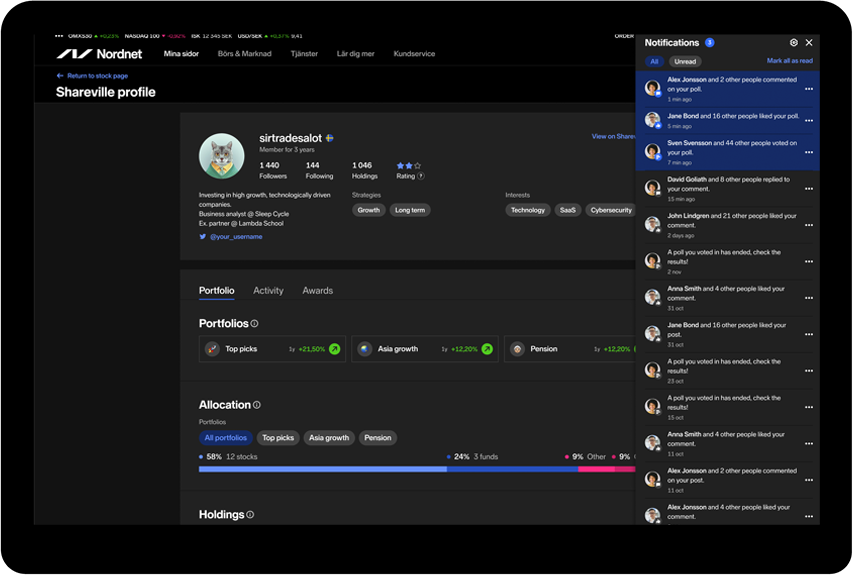
Task: Open options for Alex Jonsson poll comment notification
Action: click(809, 89)
